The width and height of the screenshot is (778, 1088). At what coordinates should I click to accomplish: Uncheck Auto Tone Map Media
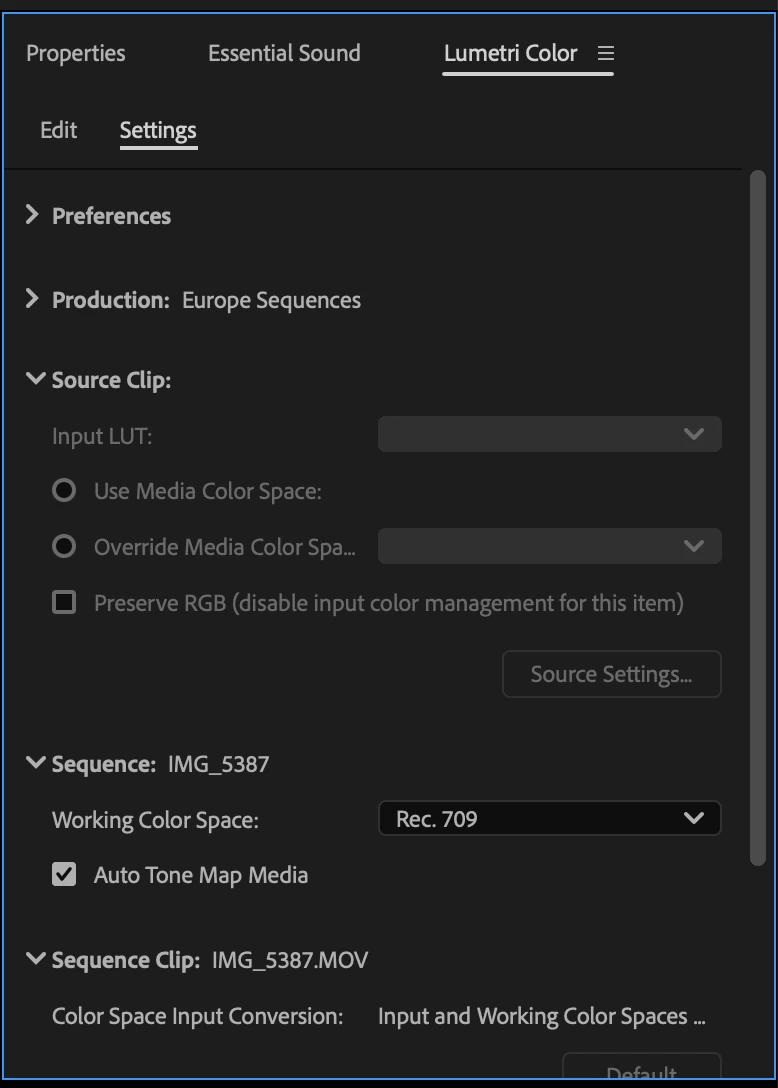click(64, 875)
